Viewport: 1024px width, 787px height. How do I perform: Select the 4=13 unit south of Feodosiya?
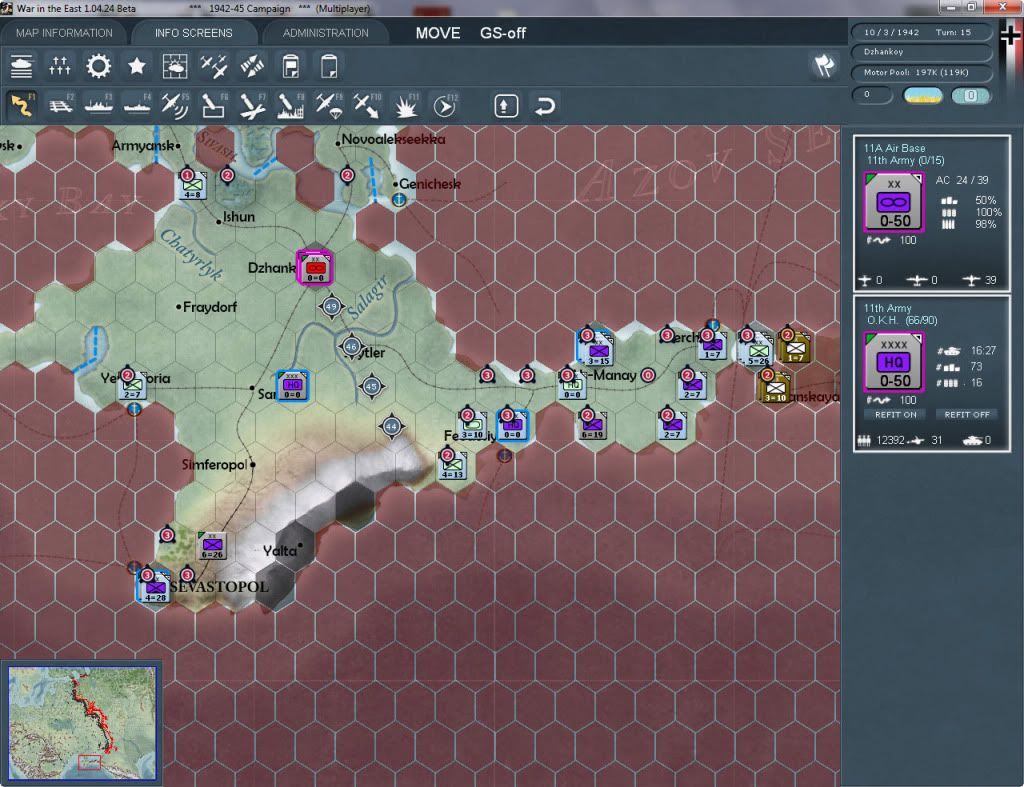click(453, 466)
